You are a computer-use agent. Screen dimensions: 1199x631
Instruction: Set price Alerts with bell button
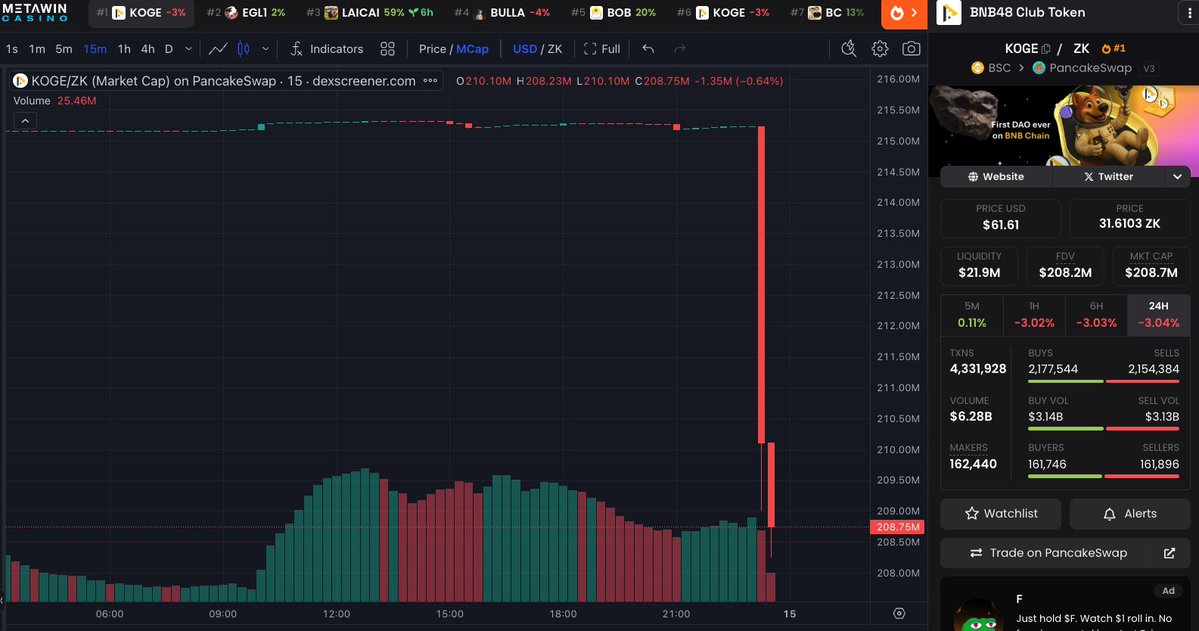[1129, 514]
